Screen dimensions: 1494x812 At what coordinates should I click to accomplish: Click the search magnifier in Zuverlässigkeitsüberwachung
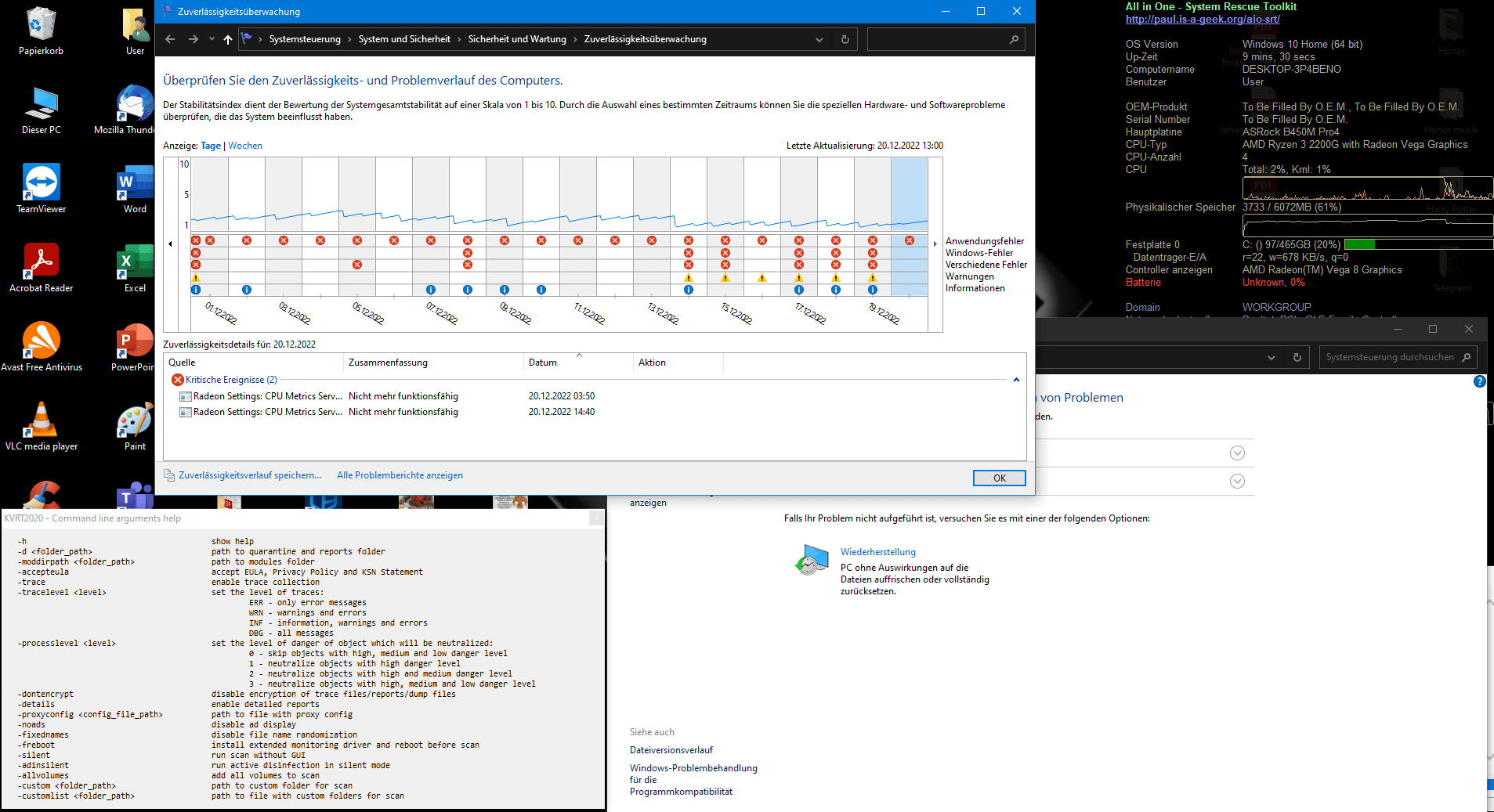click(x=1014, y=39)
